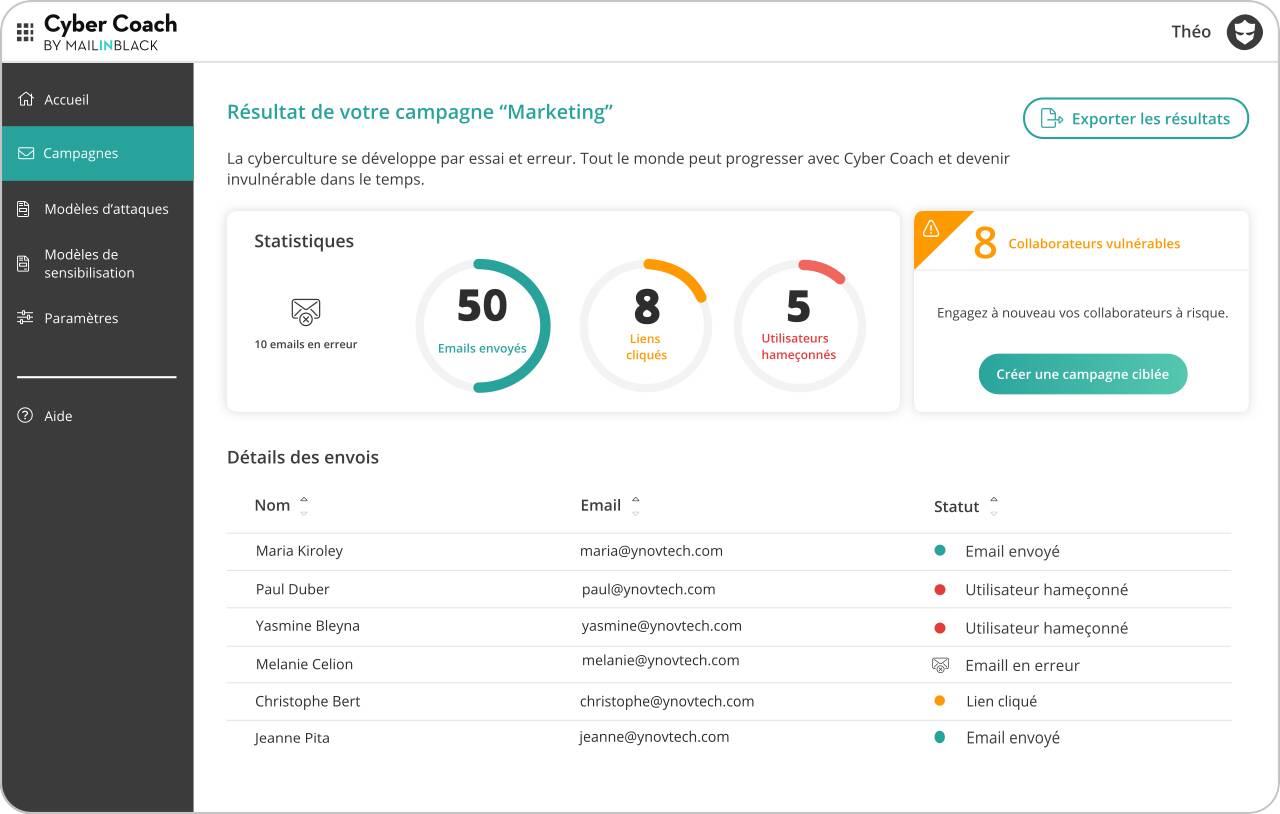
Task: Select the name Paul Duber
Action: coord(292,589)
